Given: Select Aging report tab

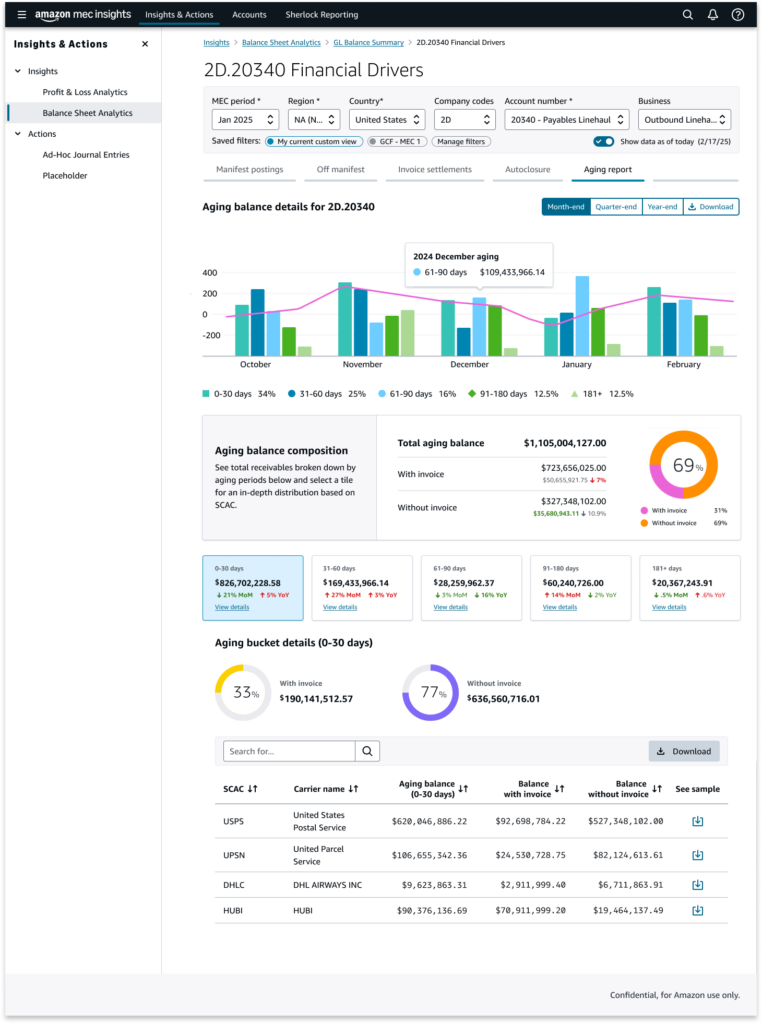Looking at the screenshot, I should pos(608,169).
